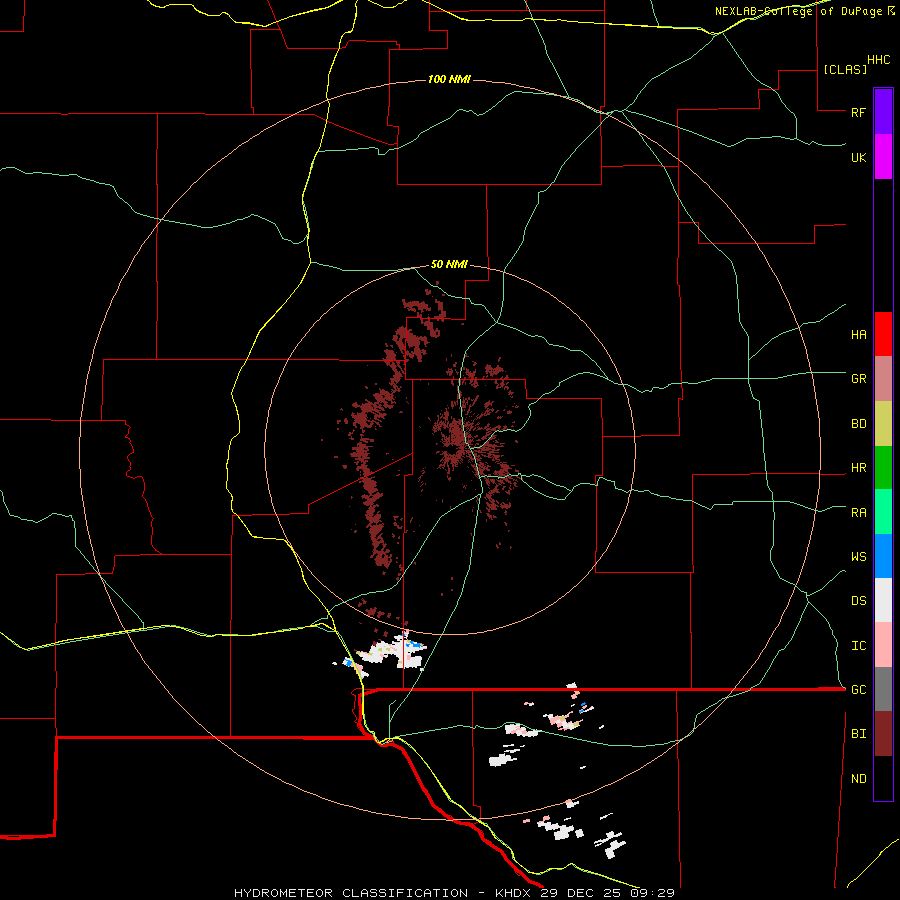Click the 100 NMI range ring label

coord(449,79)
